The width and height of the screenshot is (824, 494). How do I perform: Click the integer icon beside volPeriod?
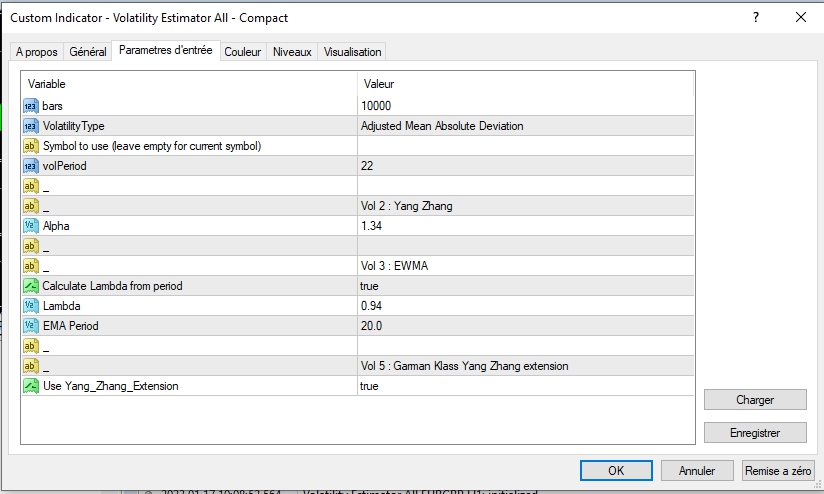30,166
